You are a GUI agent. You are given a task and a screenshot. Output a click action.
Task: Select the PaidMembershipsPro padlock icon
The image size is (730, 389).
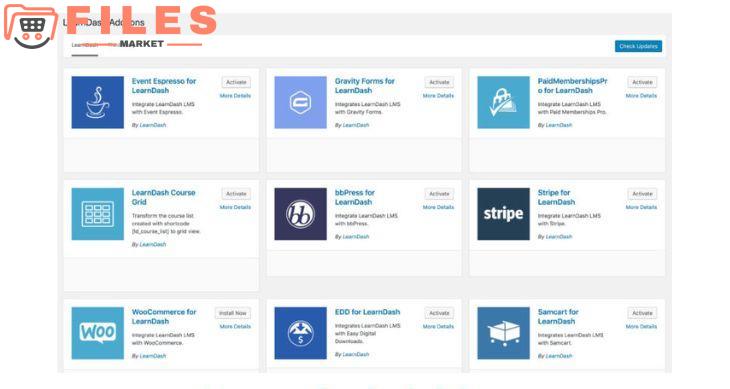[503, 102]
